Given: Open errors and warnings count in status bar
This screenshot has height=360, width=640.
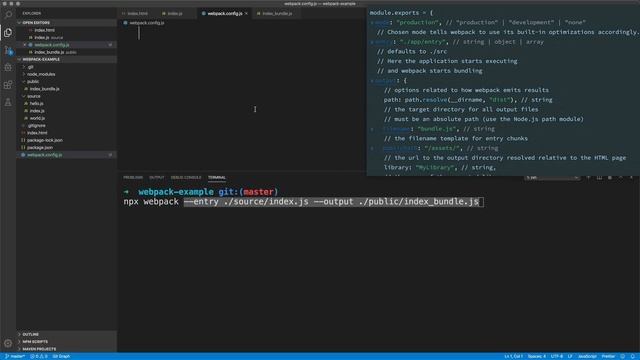Looking at the screenshot, I should point(39,356).
